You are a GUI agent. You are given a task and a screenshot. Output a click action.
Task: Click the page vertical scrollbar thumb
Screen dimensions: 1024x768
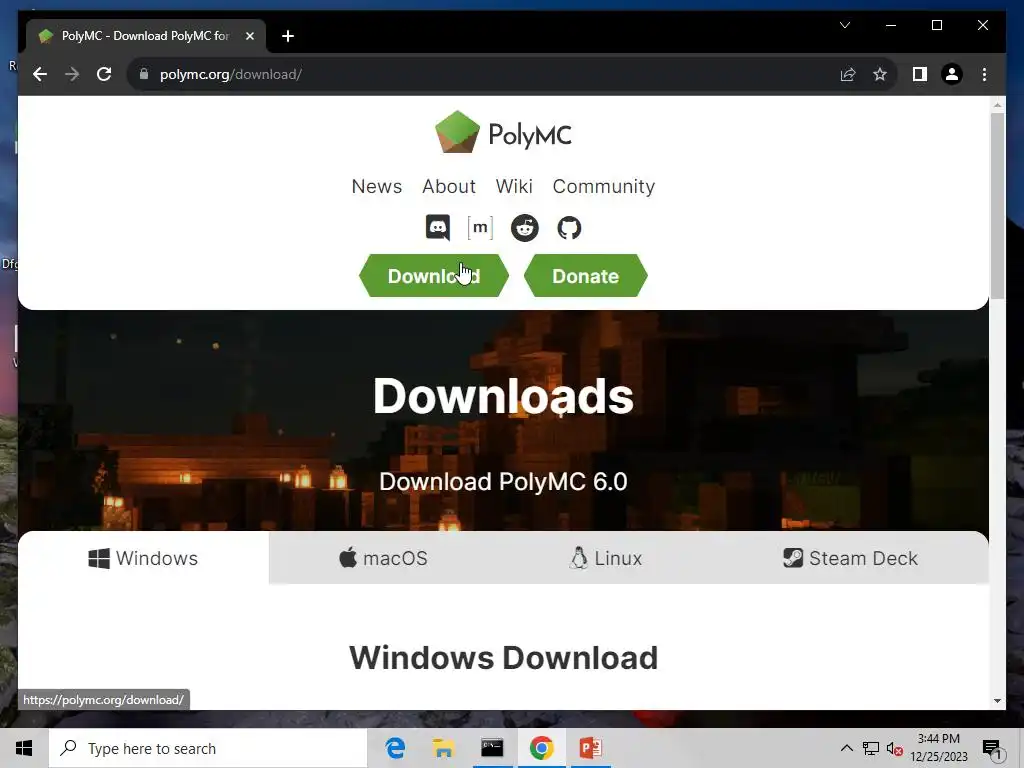tap(997, 206)
